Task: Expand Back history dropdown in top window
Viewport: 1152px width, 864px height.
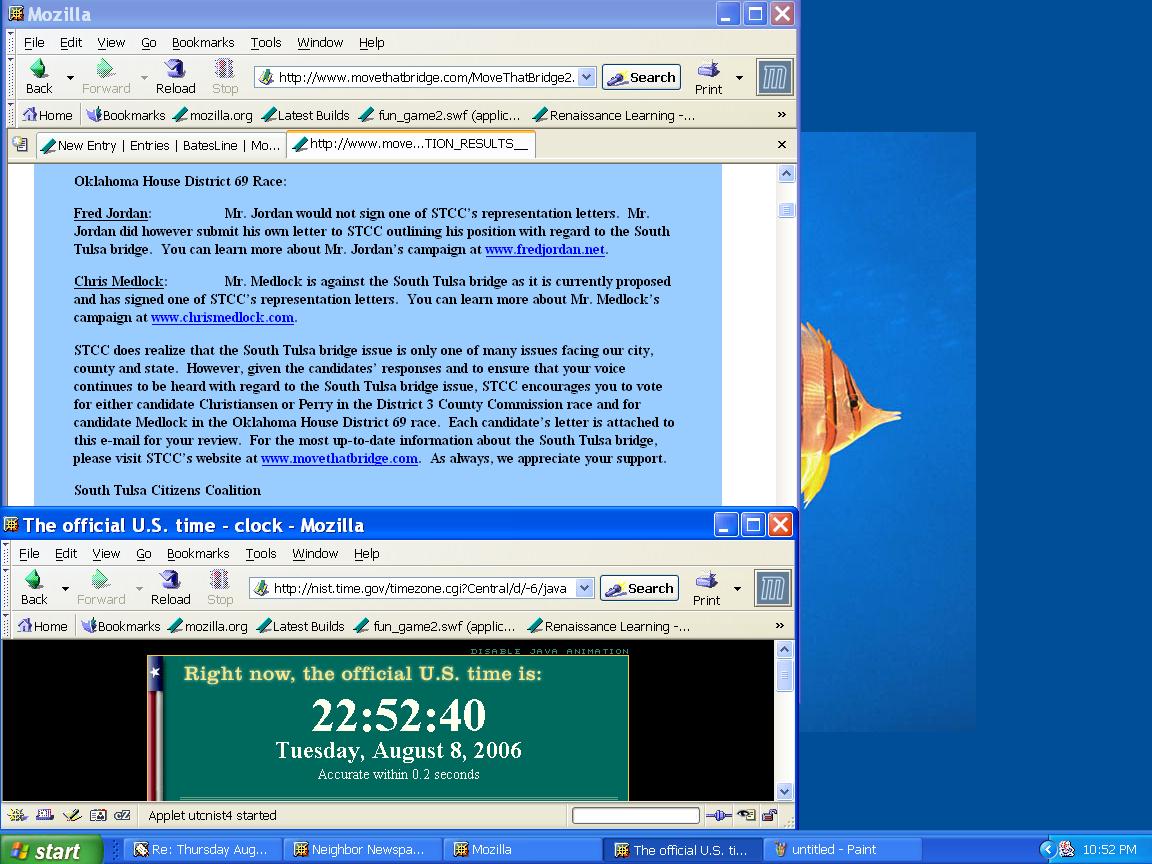Action: (x=71, y=77)
